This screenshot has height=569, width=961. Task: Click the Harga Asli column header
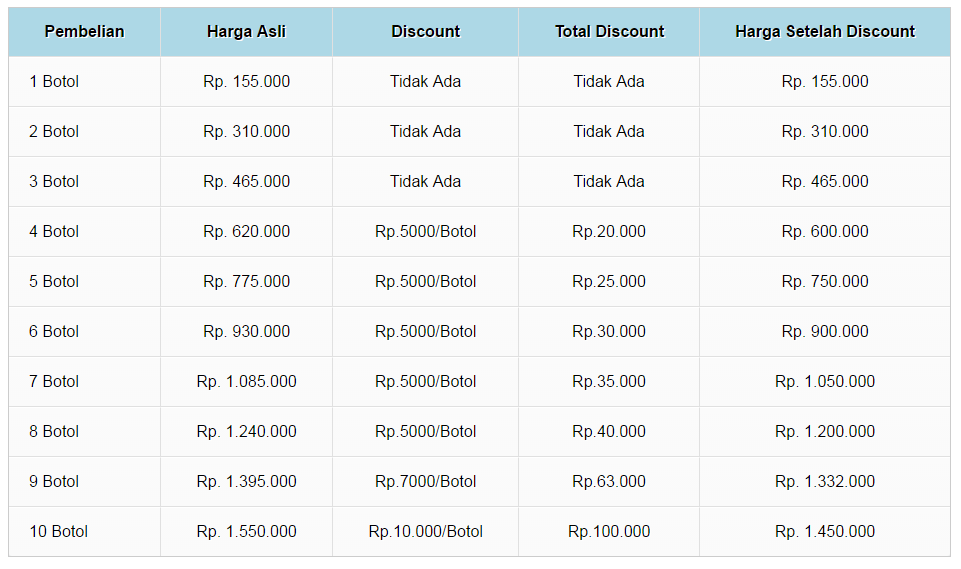(246, 31)
